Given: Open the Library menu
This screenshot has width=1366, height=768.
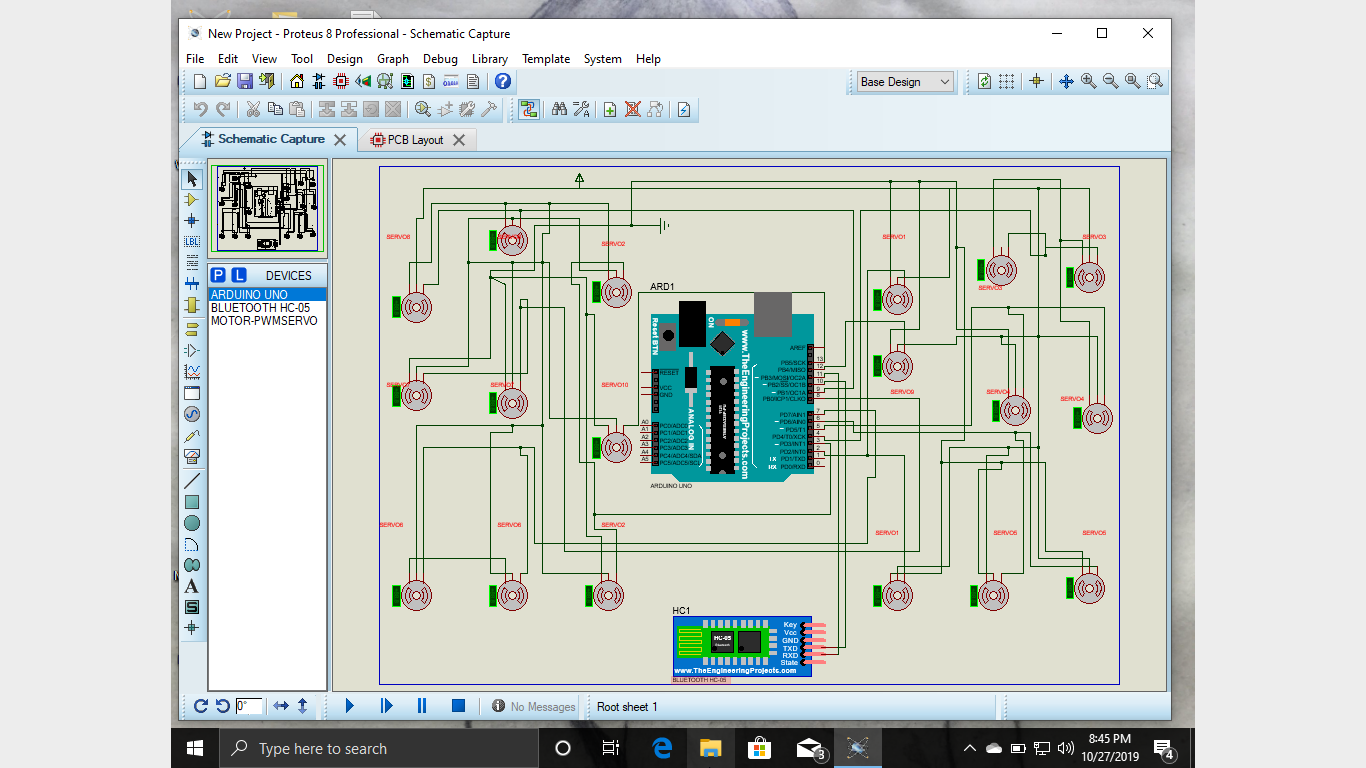Looking at the screenshot, I should pyautogui.click(x=490, y=59).
